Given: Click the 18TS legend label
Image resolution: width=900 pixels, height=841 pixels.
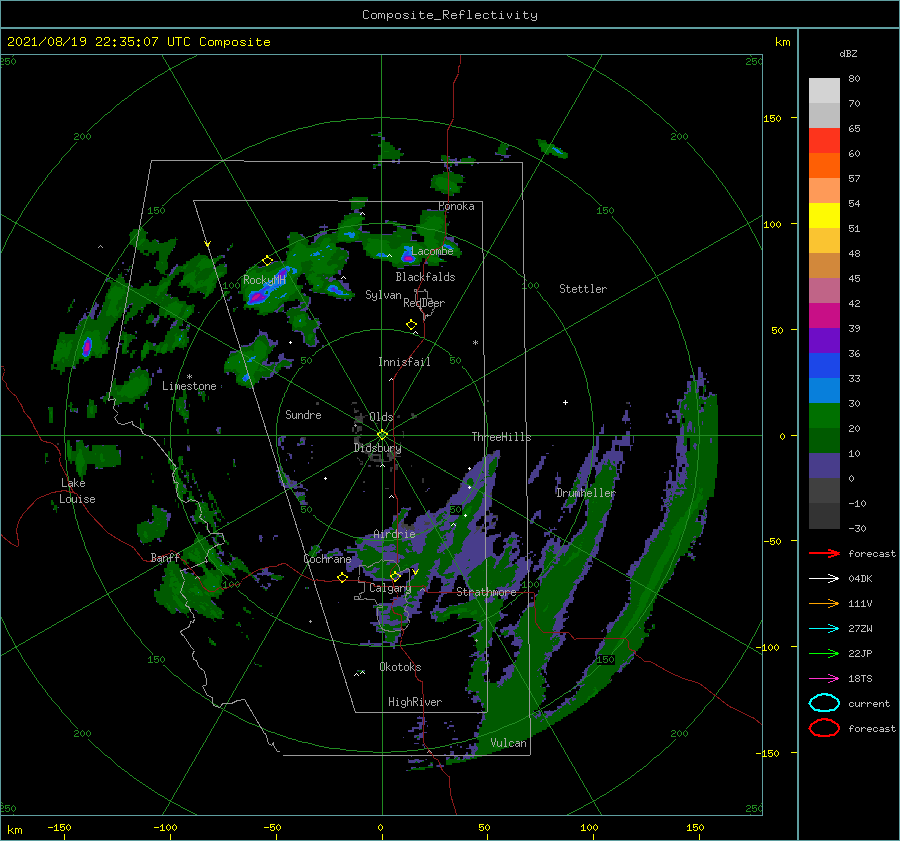Looking at the screenshot, I should pyautogui.click(x=860, y=679).
